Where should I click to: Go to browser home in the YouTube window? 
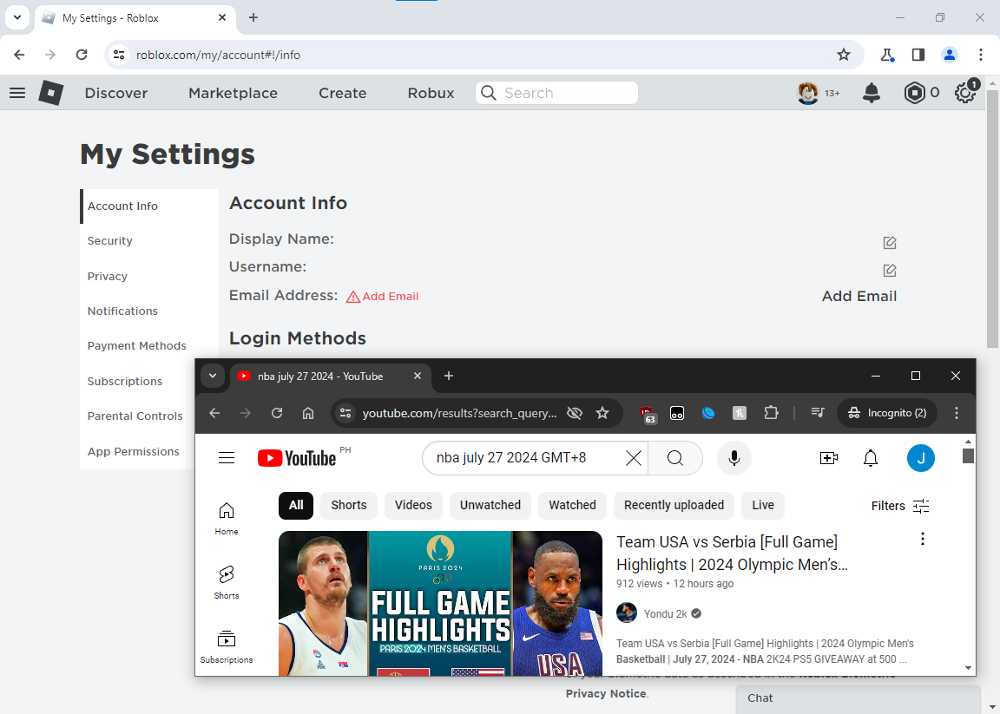point(308,413)
